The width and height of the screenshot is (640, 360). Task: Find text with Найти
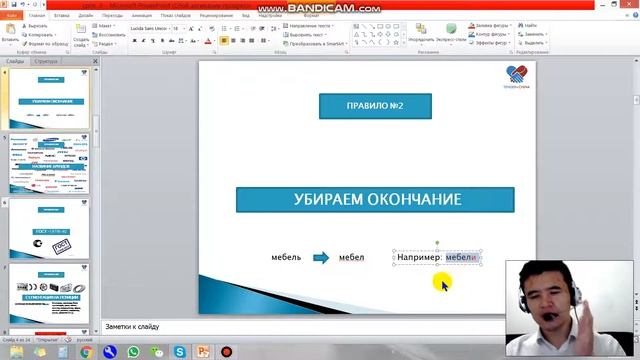coord(527,25)
